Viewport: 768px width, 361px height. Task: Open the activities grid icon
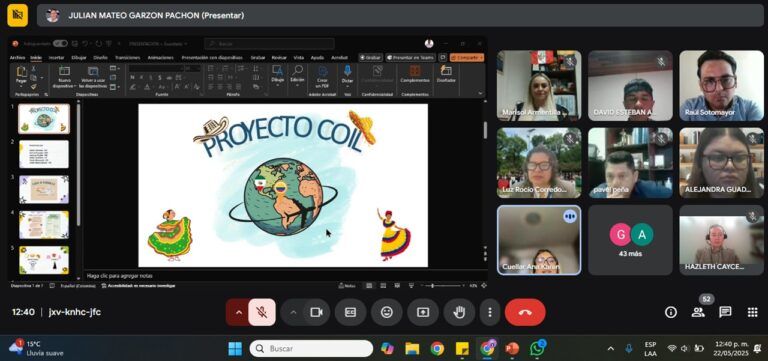(753, 313)
